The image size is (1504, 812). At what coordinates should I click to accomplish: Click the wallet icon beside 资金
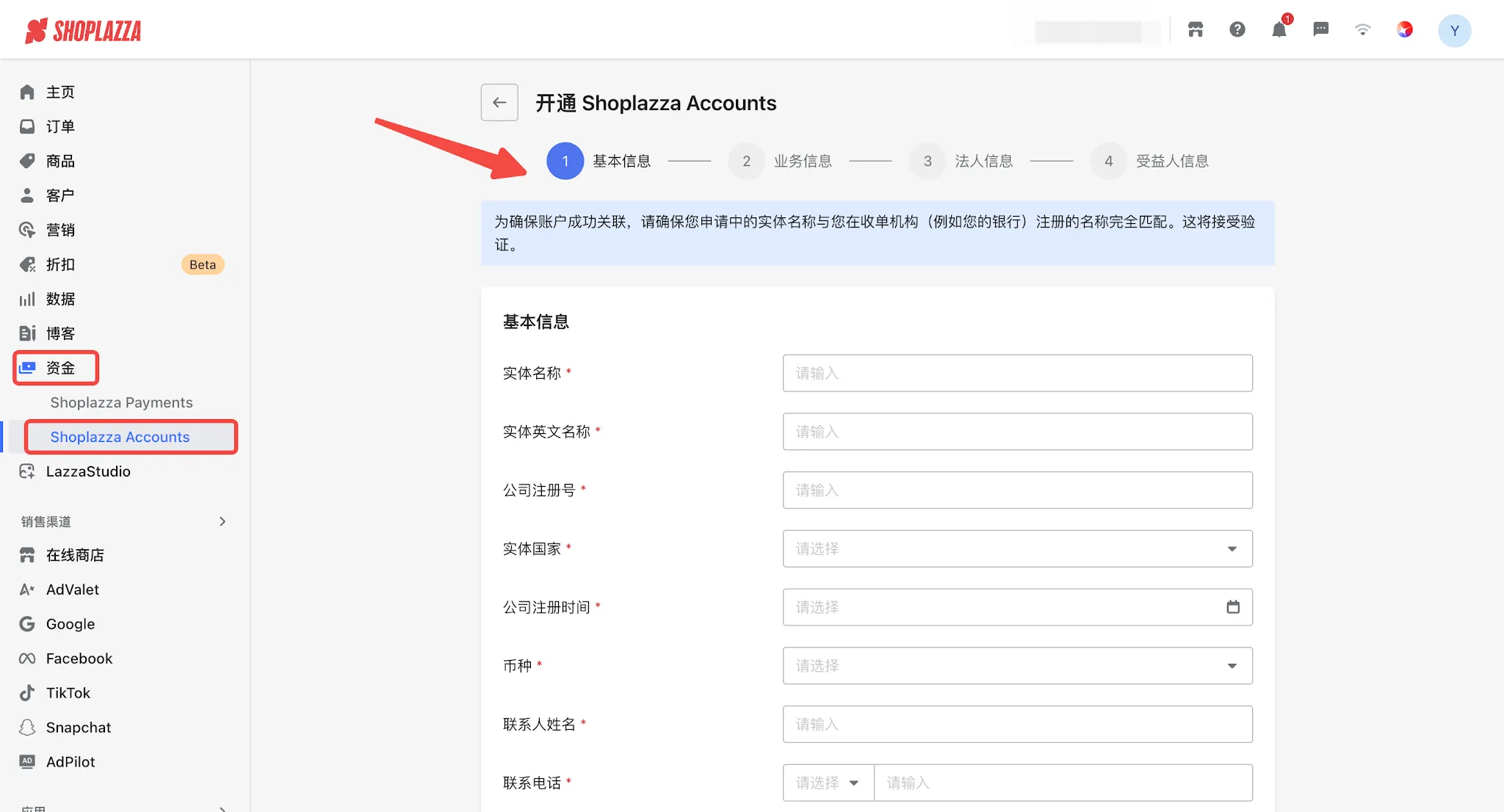[27, 368]
